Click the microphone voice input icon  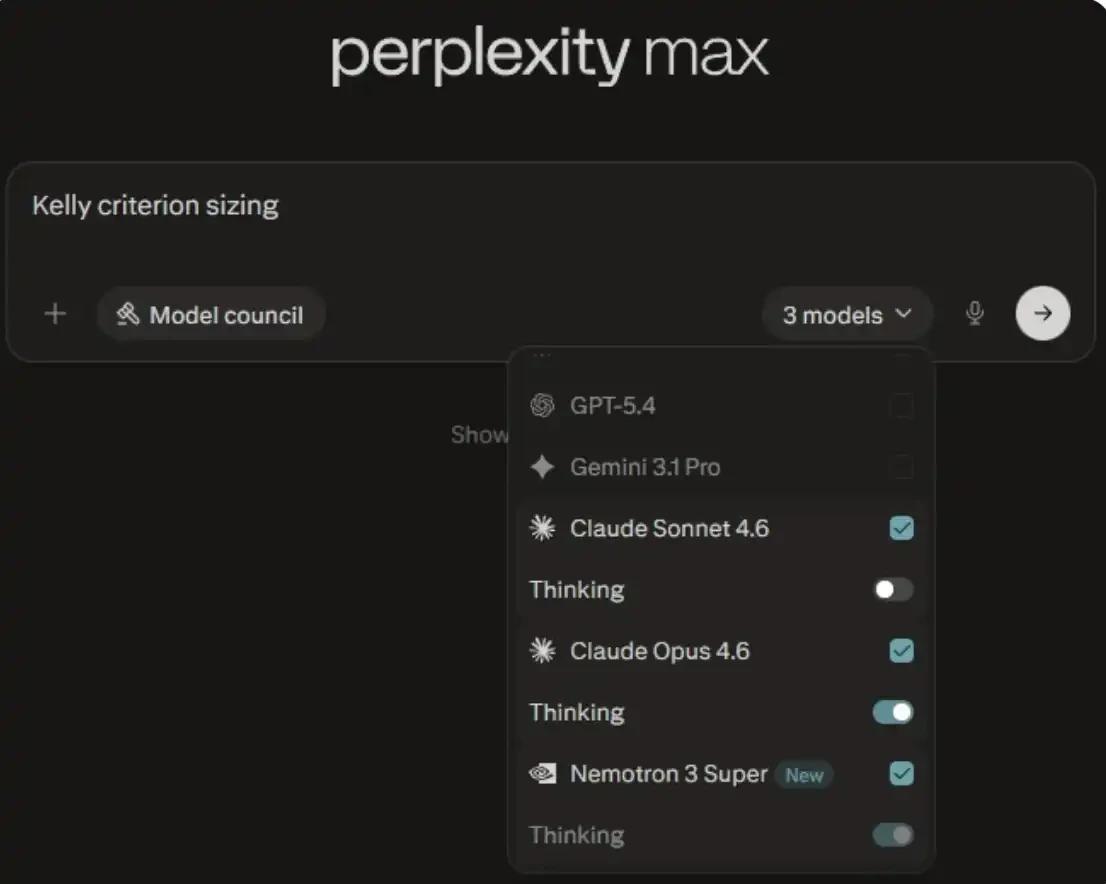[975, 314]
